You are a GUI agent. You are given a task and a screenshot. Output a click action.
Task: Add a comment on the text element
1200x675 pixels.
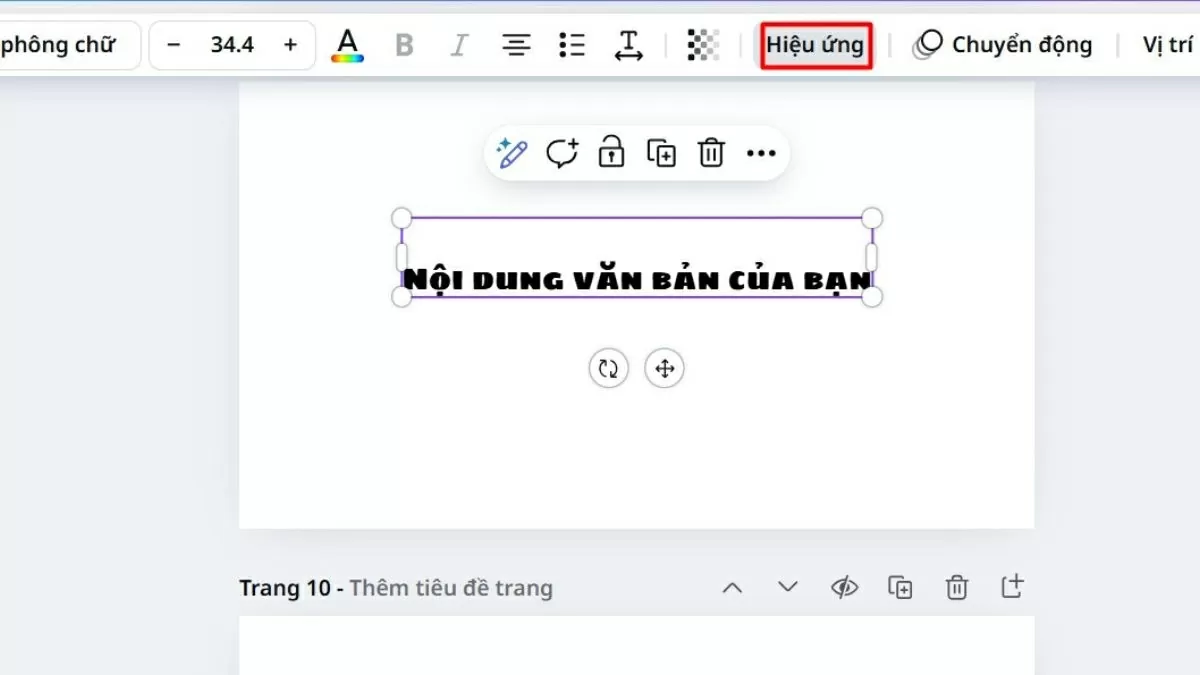coord(561,152)
